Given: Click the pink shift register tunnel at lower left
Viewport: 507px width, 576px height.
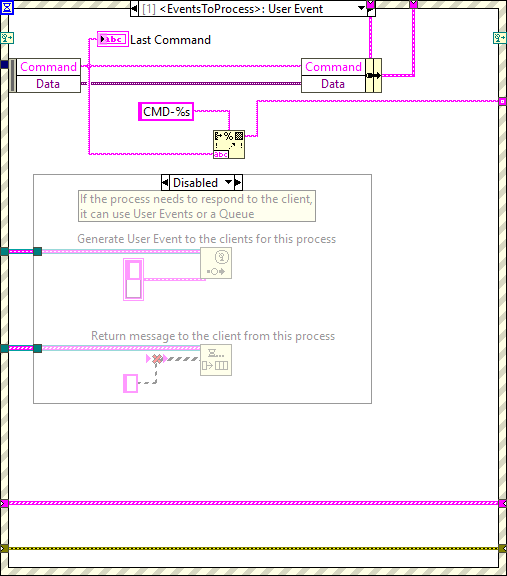Looking at the screenshot, I should [x=4, y=503].
